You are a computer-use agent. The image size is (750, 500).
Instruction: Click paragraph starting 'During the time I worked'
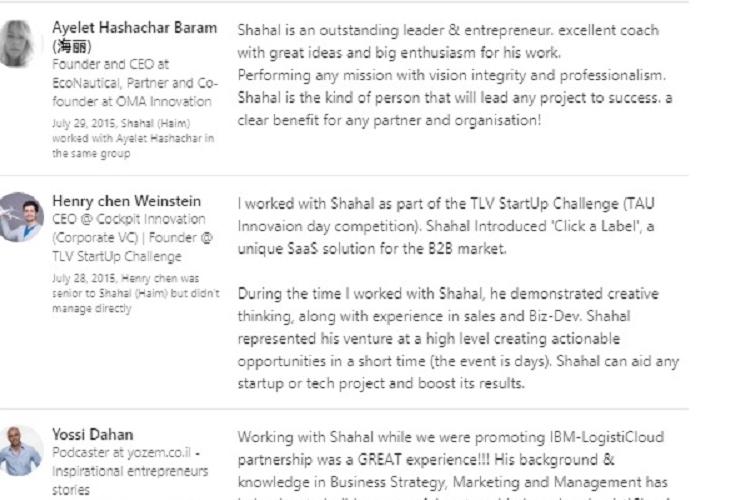(x=458, y=339)
